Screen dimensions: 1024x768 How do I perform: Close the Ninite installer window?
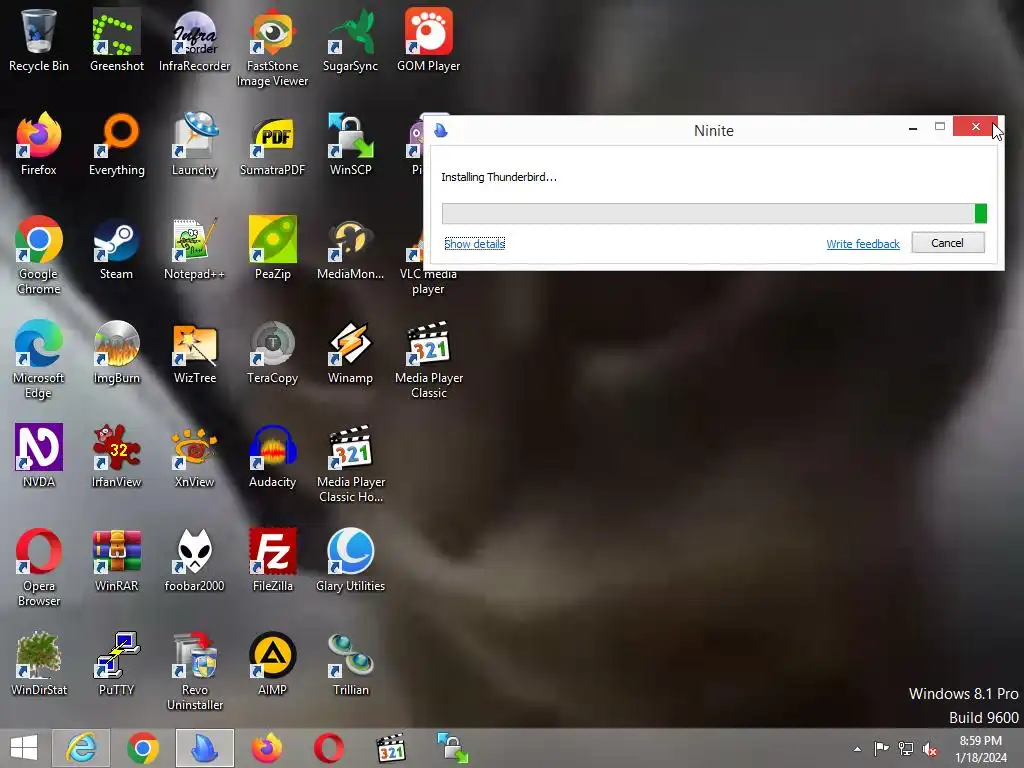(x=975, y=127)
